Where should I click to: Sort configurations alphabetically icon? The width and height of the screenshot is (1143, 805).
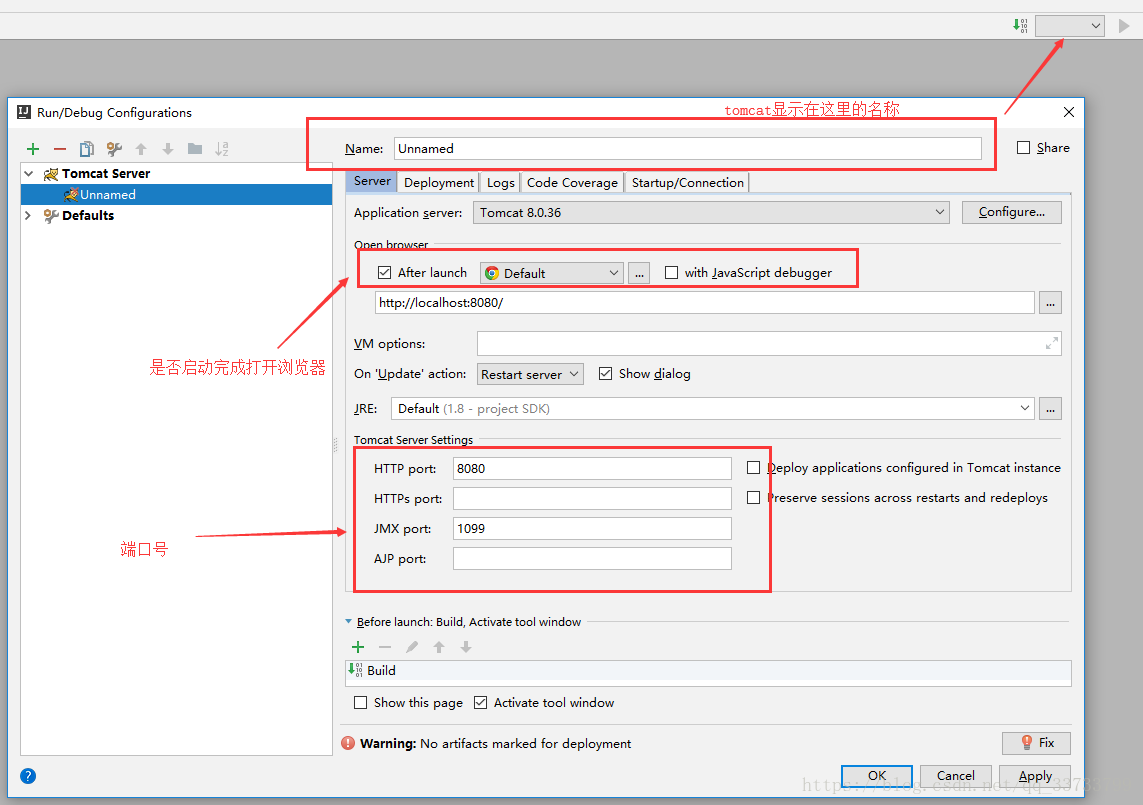(222, 149)
